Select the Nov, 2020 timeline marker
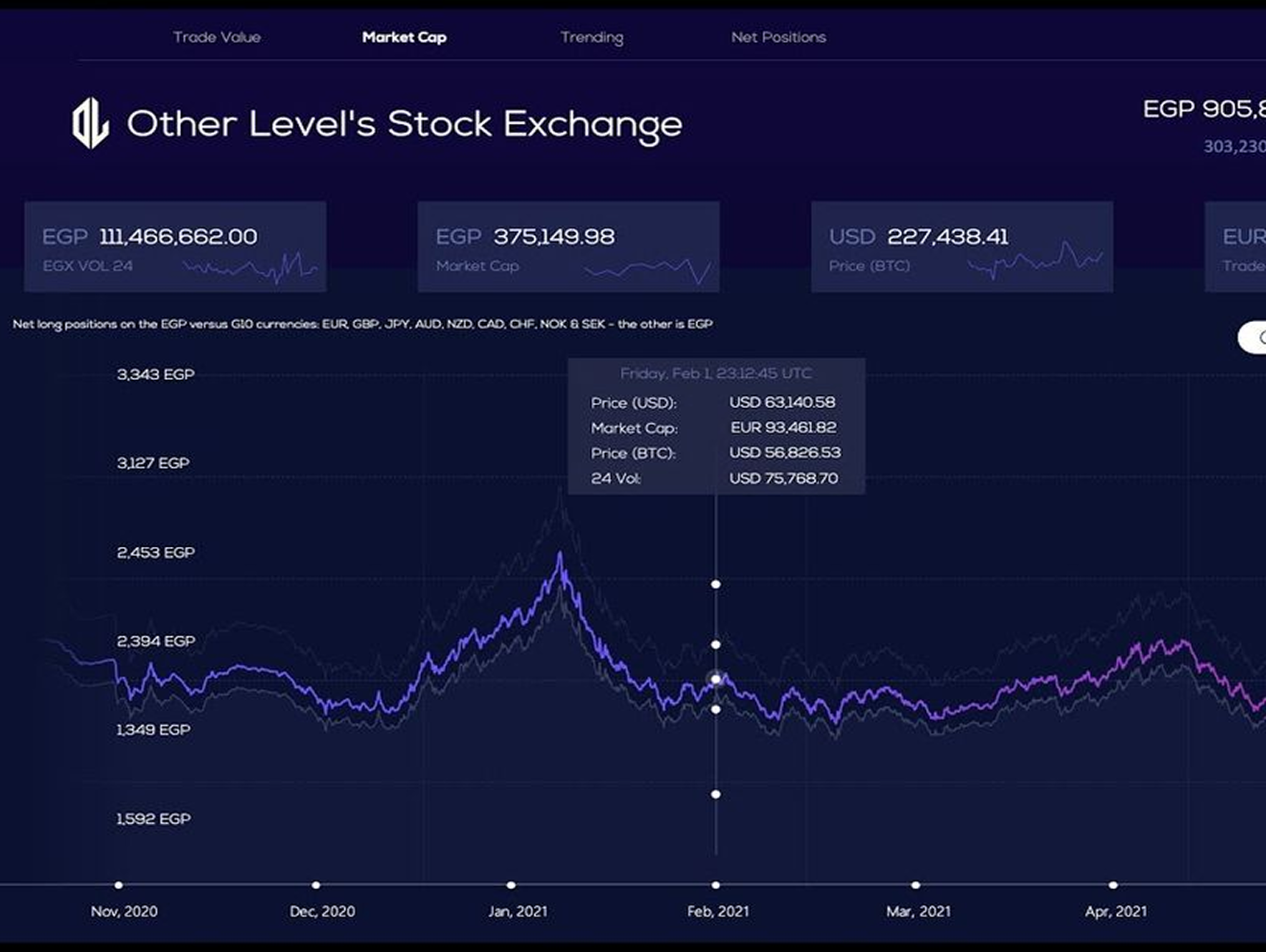 (119, 885)
